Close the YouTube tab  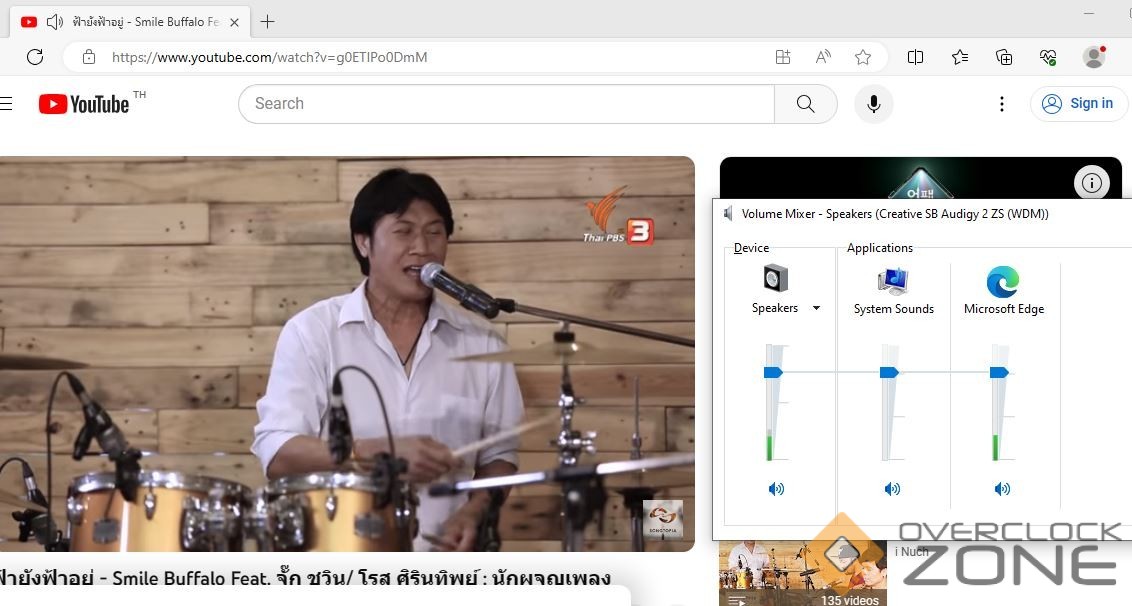point(234,22)
